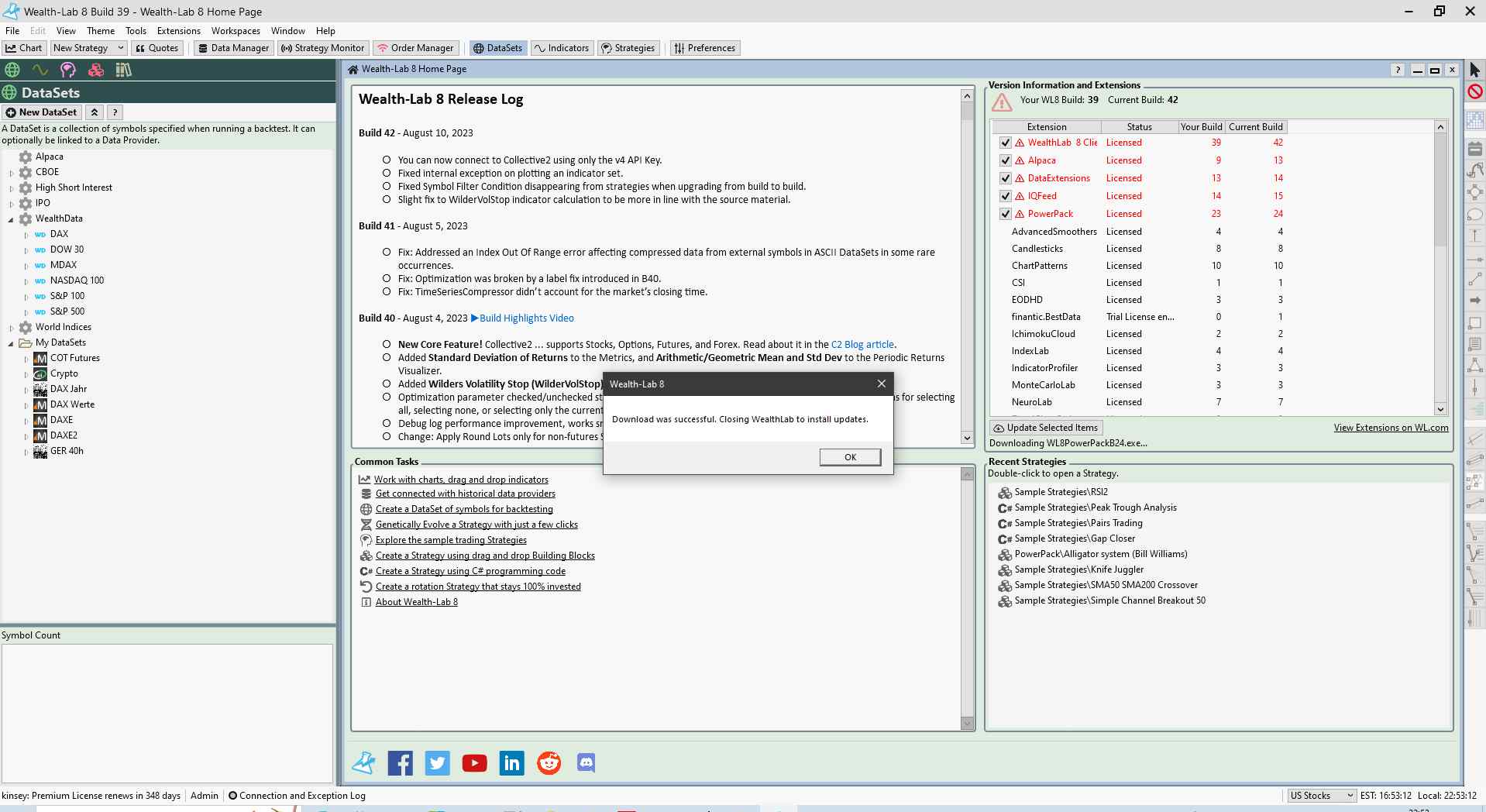Open the Order Manager
Image resolution: width=1486 pixels, height=812 pixels.
(x=415, y=48)
